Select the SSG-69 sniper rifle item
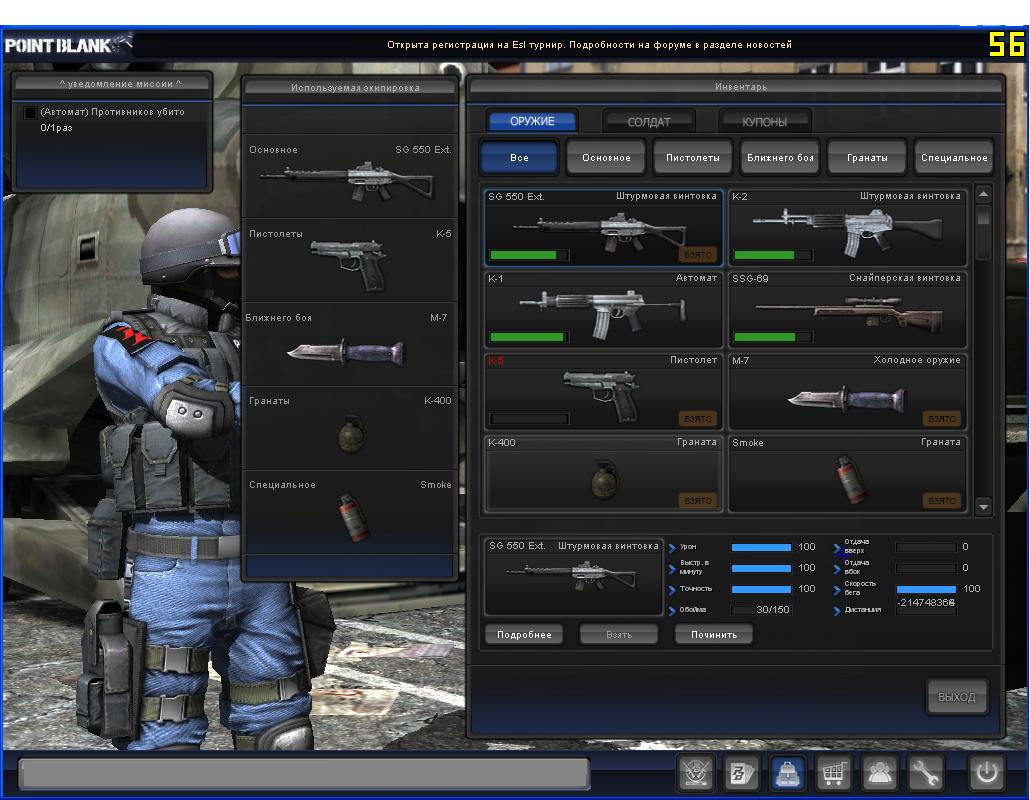Viewport: 1030px width, 800px height. pyautogui.click(x=847, y=309)
